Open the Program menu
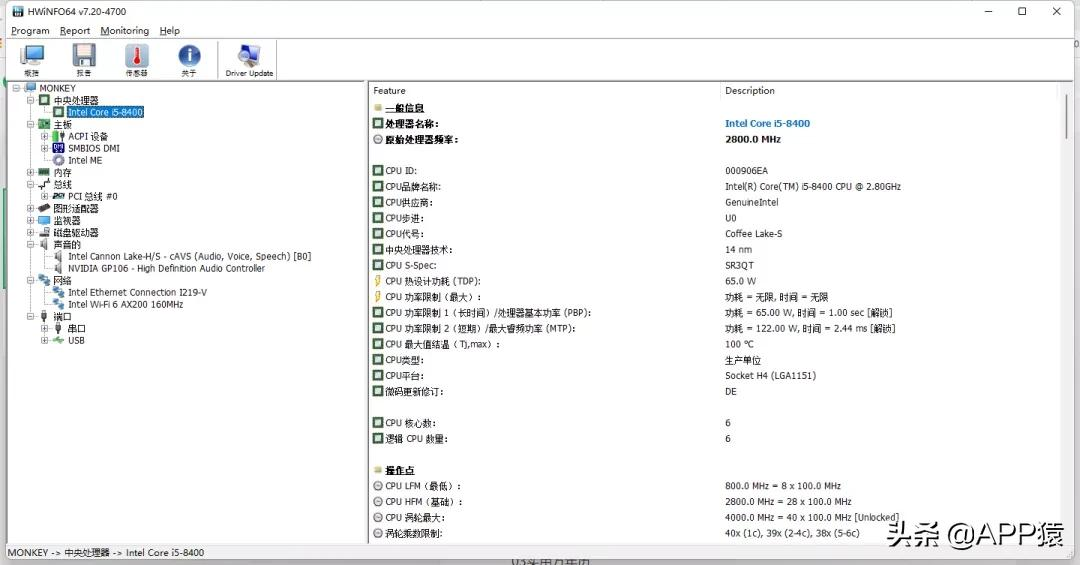The height and width of the screenshot is (565, 1080). click(30, 31)
